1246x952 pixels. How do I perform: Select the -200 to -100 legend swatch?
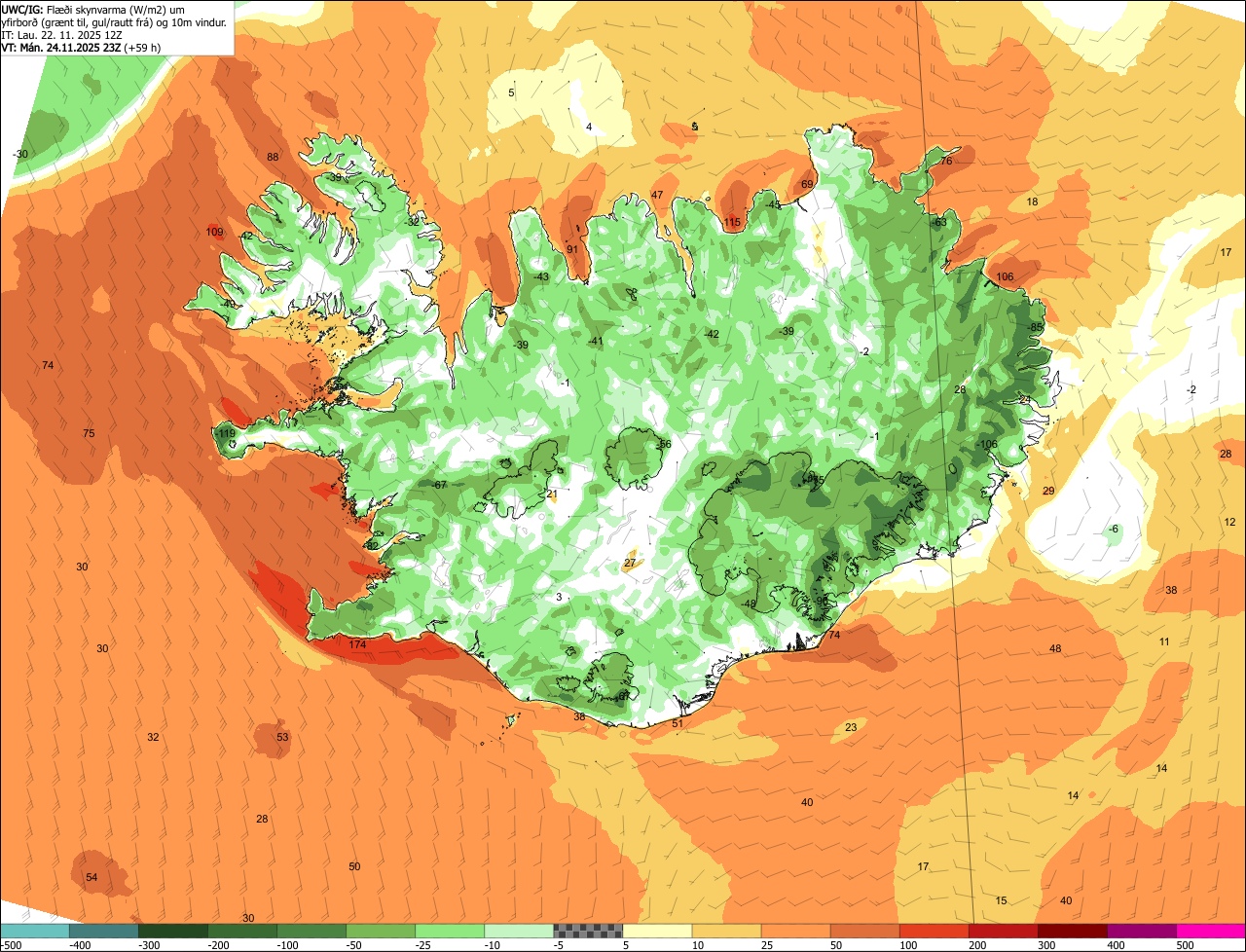point(242,931)
